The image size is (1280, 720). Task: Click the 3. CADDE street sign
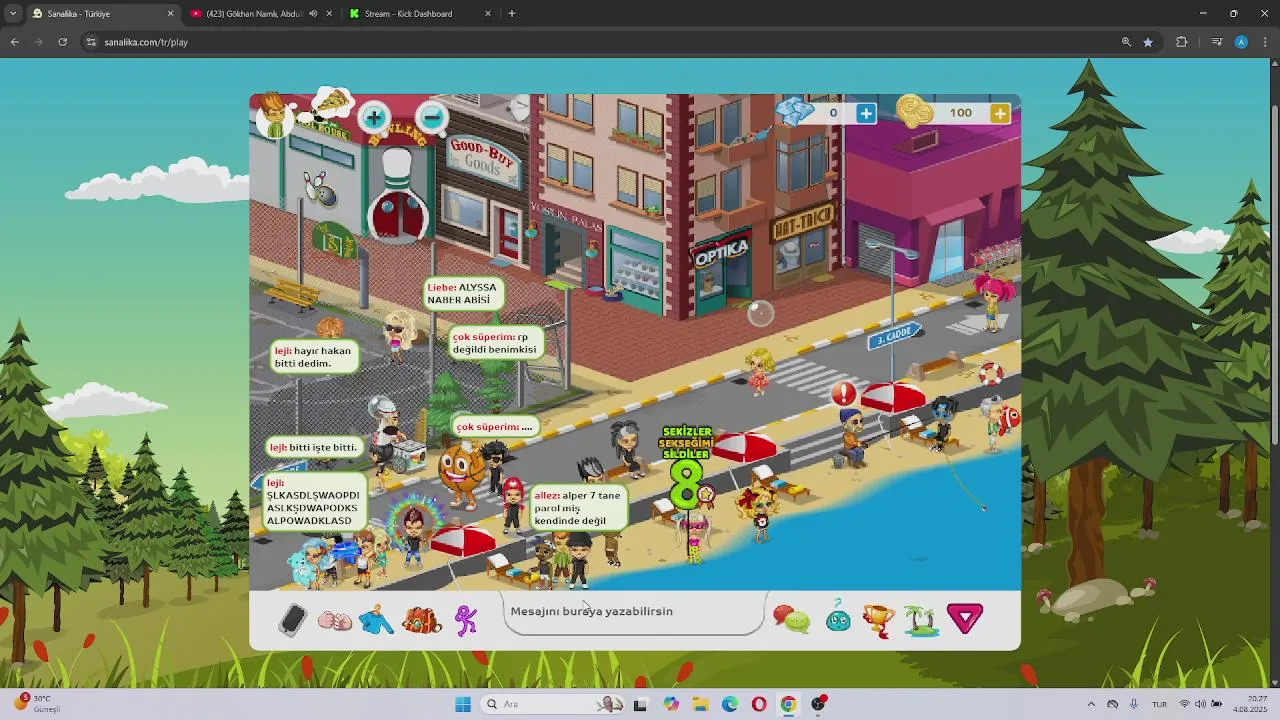tap(894, 336)
